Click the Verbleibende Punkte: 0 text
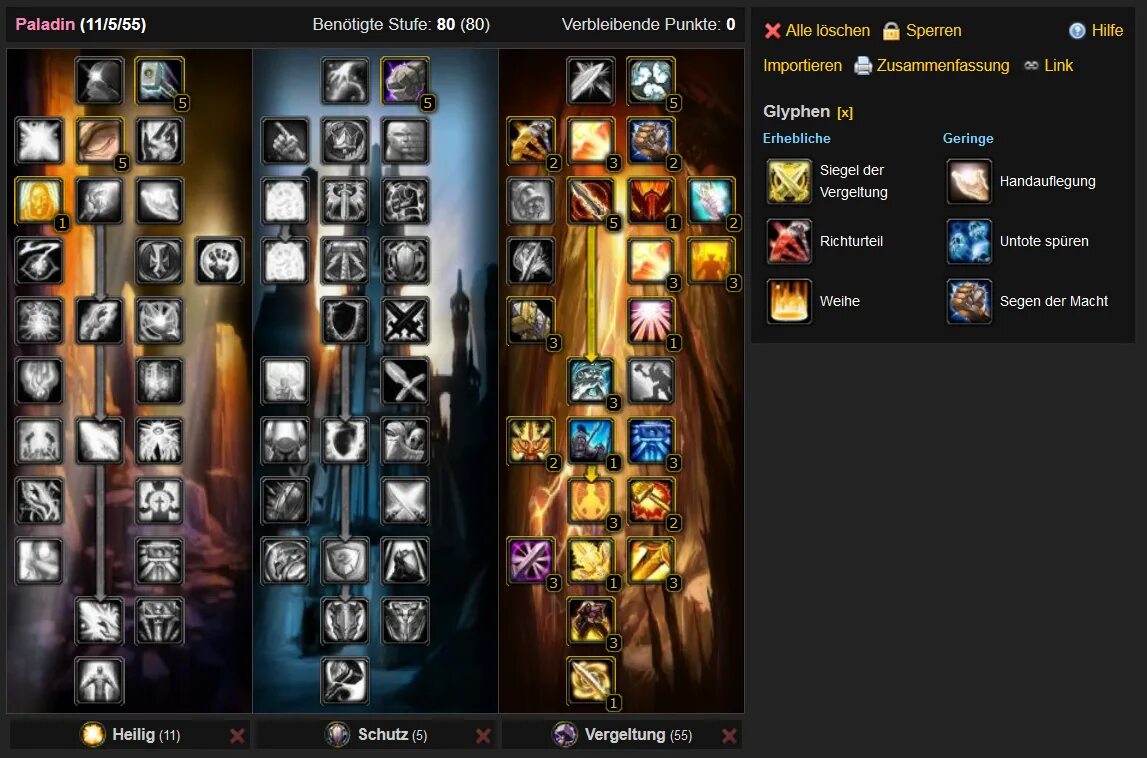The width and height of the screenshot is (1147, 758). [x=648, y=25]
